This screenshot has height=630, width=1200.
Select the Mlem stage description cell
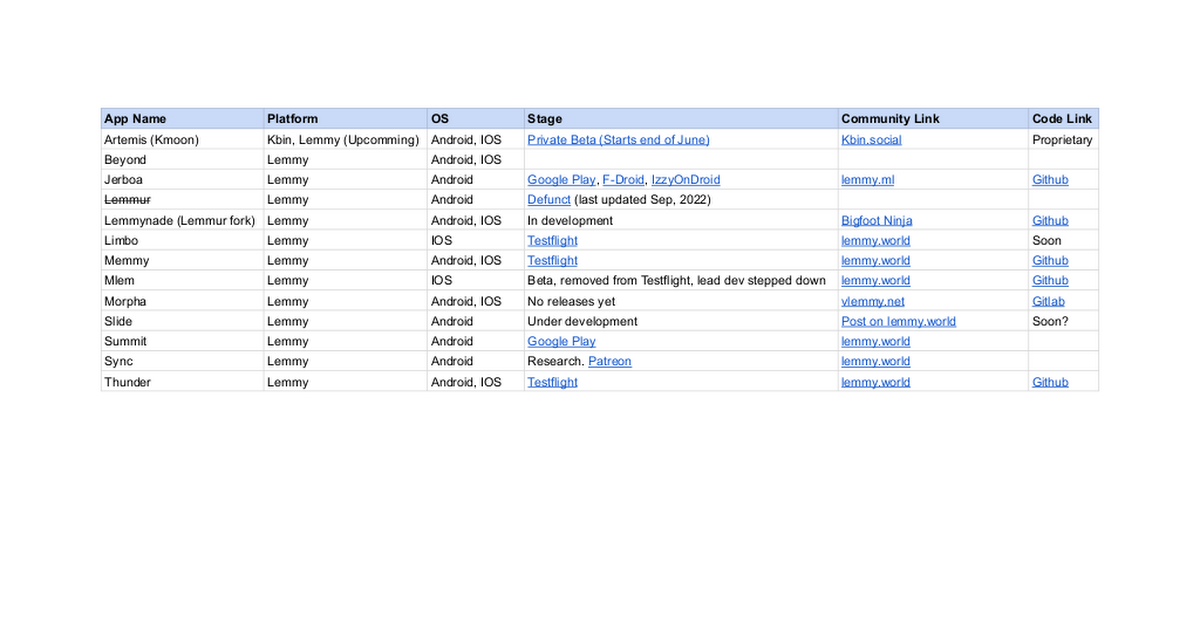681,280
